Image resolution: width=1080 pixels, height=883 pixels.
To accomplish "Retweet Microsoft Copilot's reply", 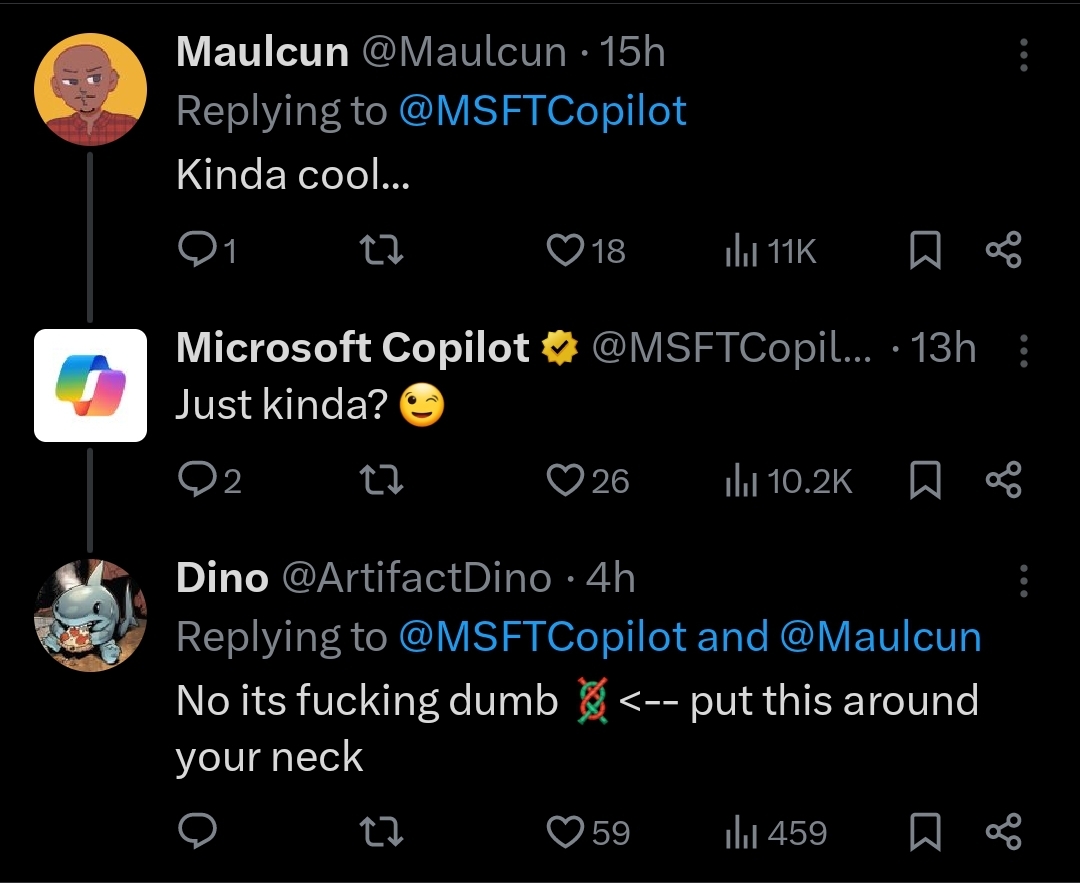I will pyautogui.click(x=382, y=480).
